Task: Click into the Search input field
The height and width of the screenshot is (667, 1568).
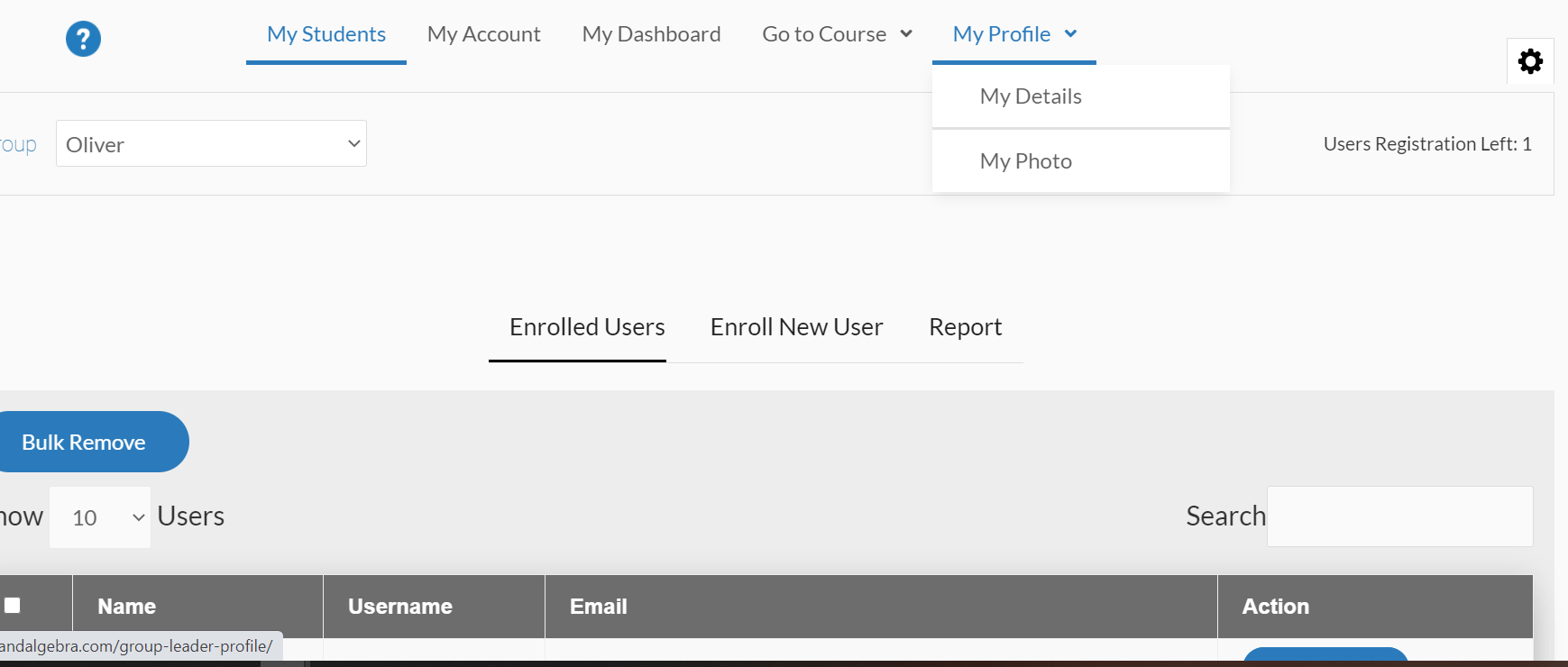Action: click(x=1399, y=516)
